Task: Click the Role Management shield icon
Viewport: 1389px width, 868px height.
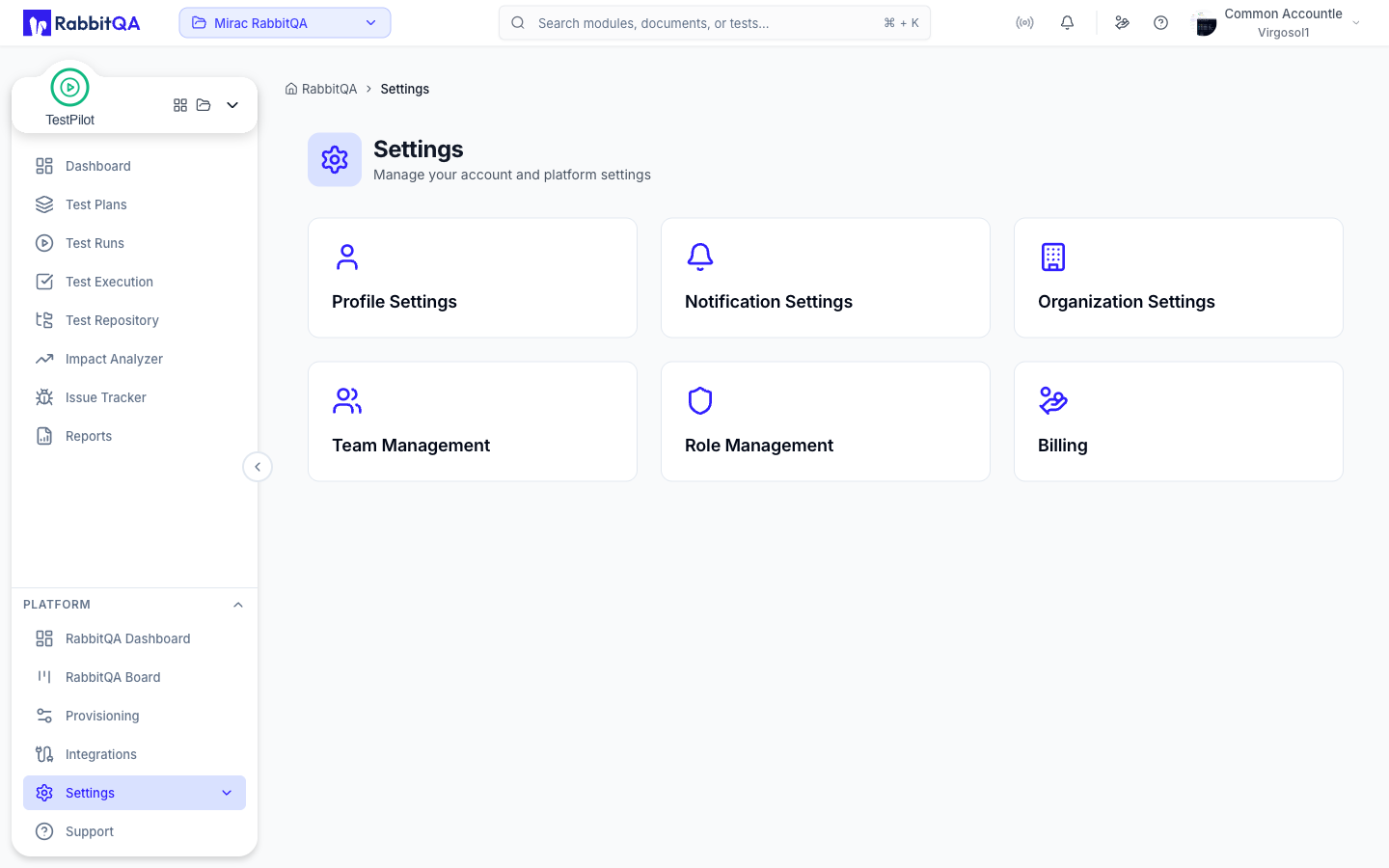Action: pyautogui.click(x=700, y=400)
